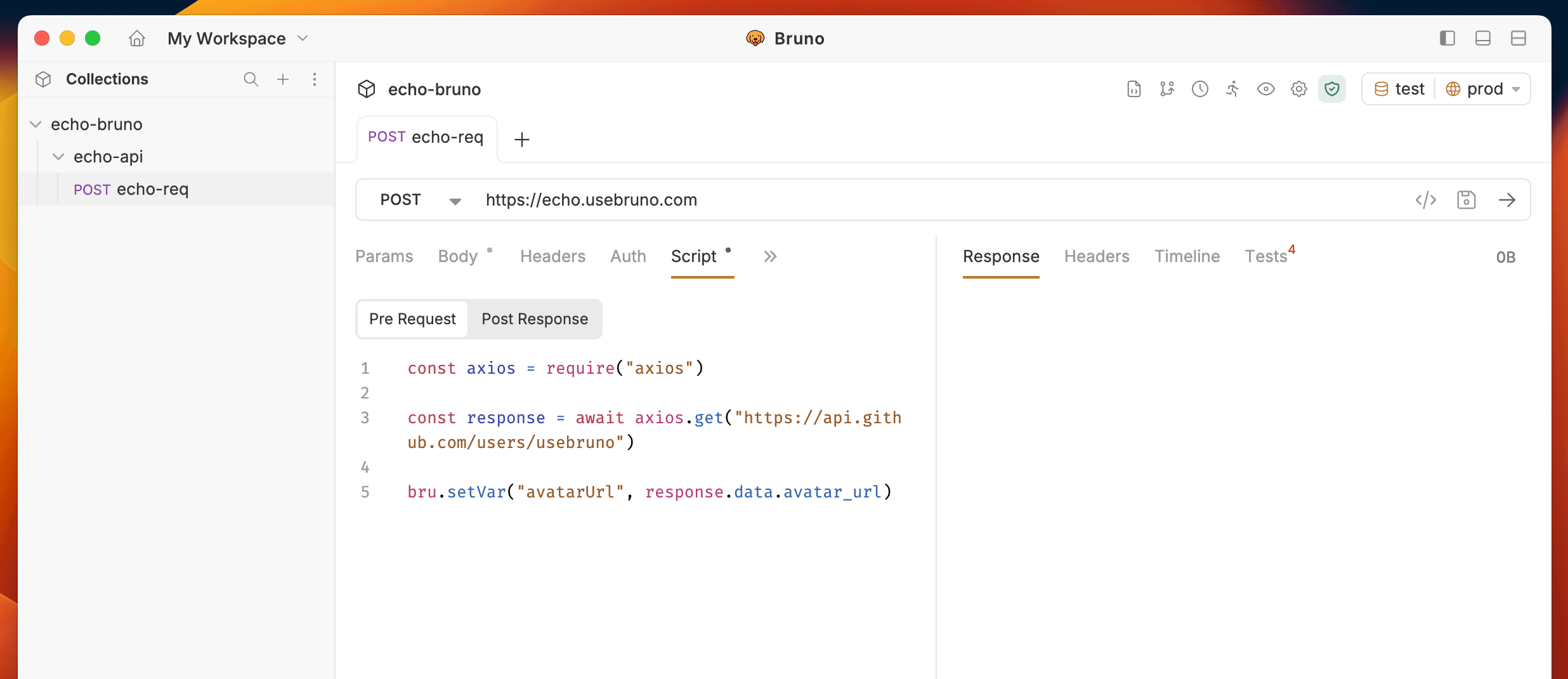Image resolution: width=1568 pixels, height=679 pixels.
Task: Select echo-req request in sidebar
Action: [152, 189]
